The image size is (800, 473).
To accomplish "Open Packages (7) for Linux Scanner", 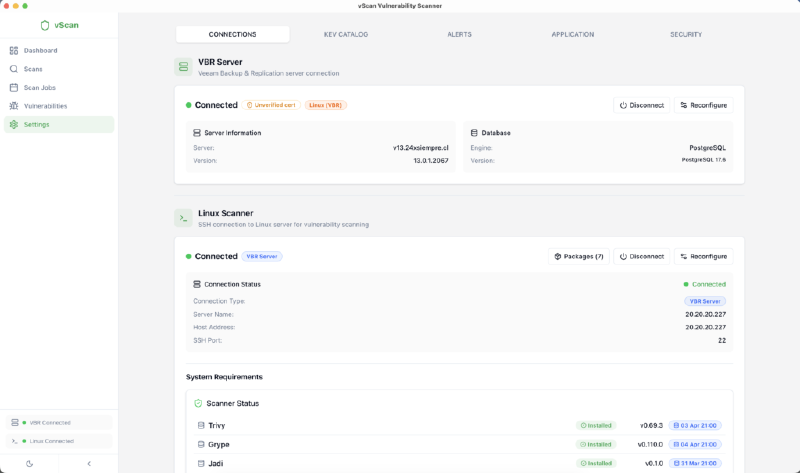I will click(x=579, y=256).
